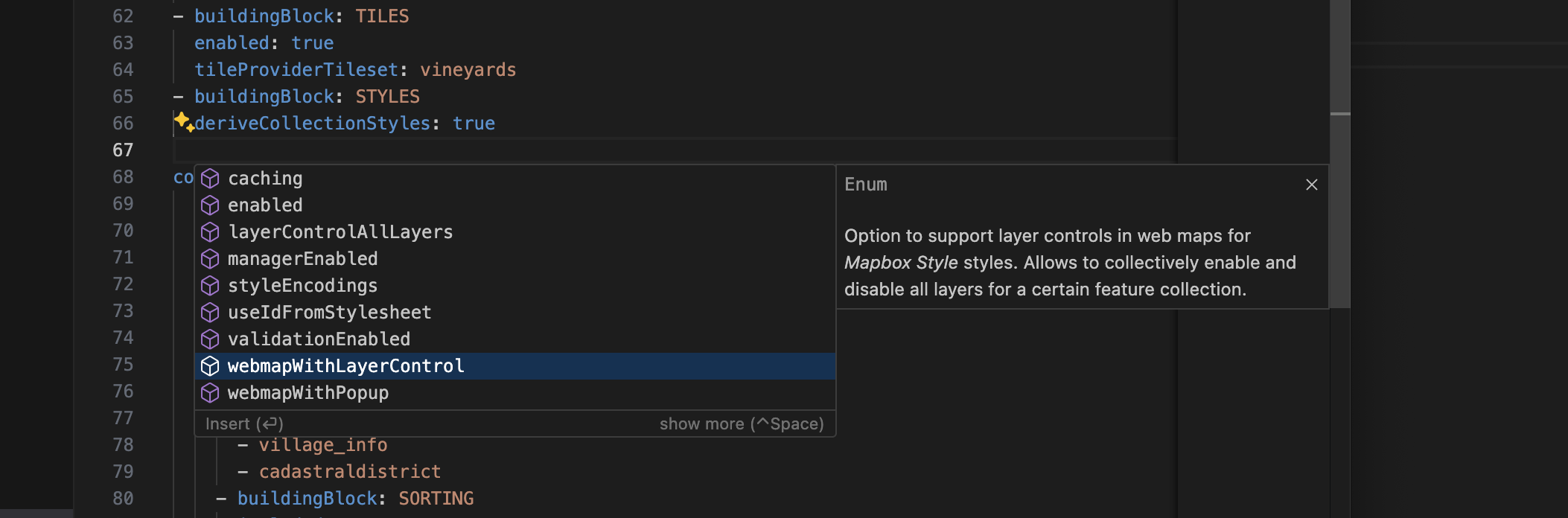Click the sparkle AI icon on line 66
This screenshot has width=1568, height=518.
[x=184, y=121]
